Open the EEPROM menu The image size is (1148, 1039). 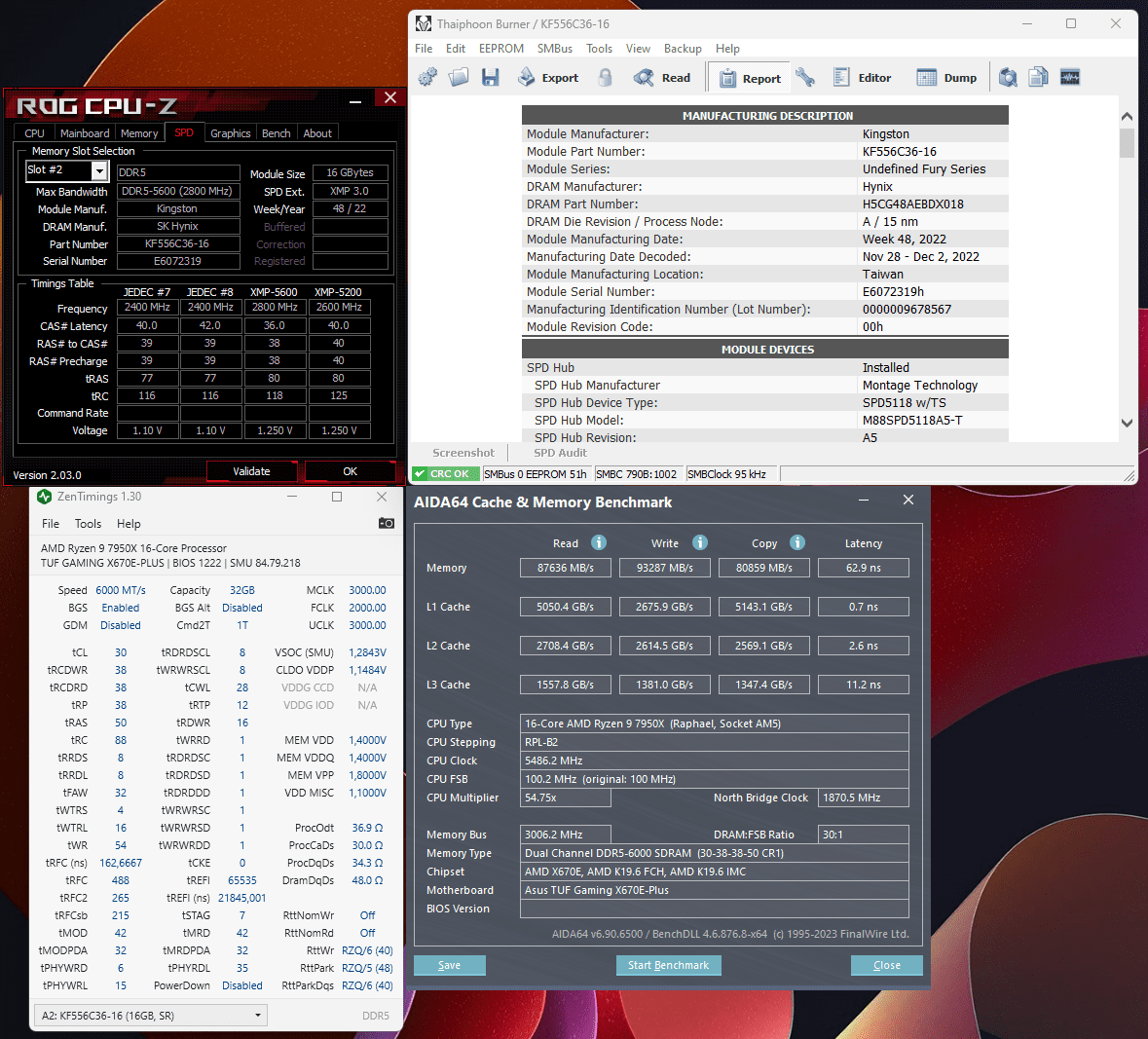click(500, 49)
